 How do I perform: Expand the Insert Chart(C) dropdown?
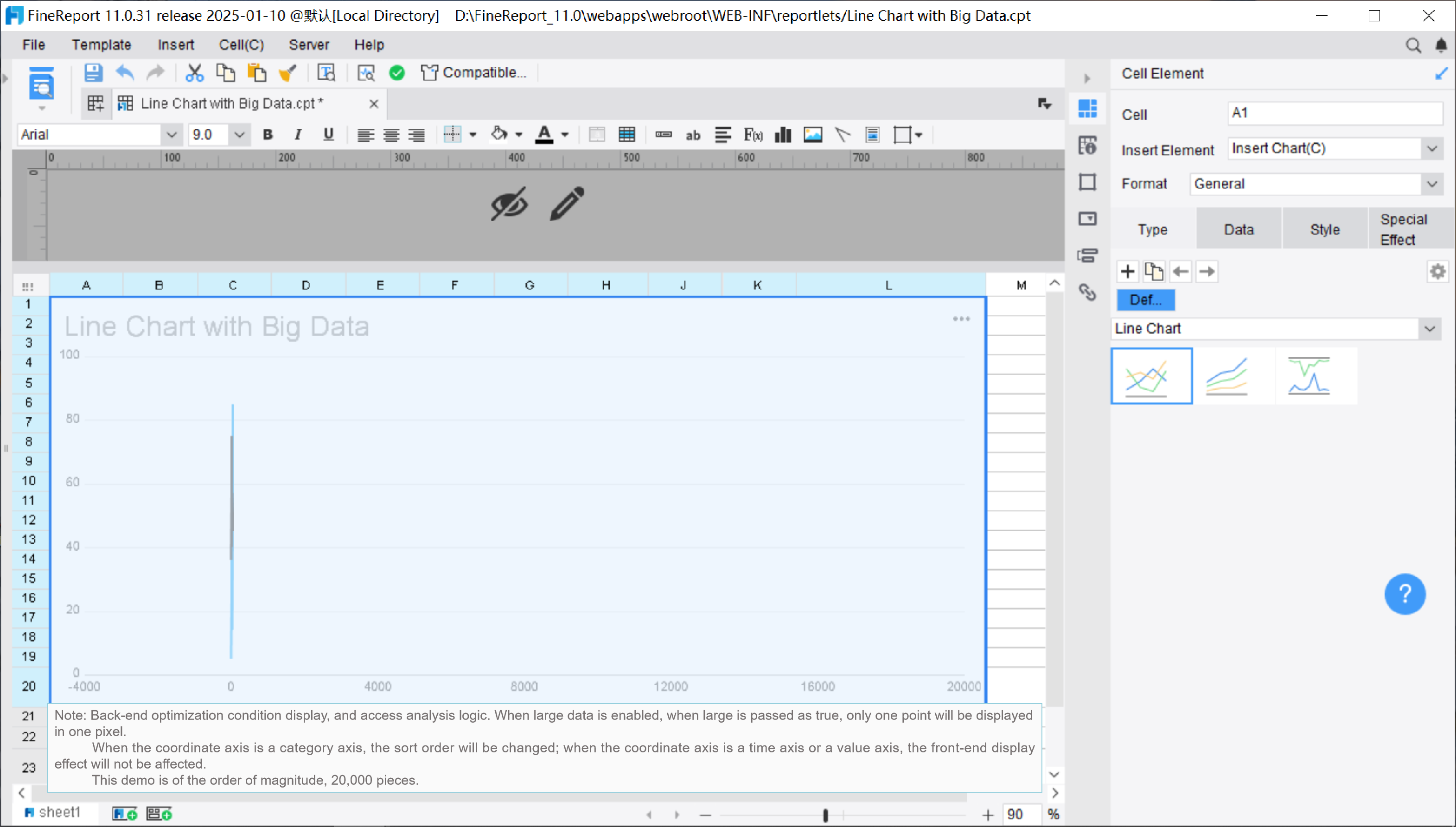1431,149
